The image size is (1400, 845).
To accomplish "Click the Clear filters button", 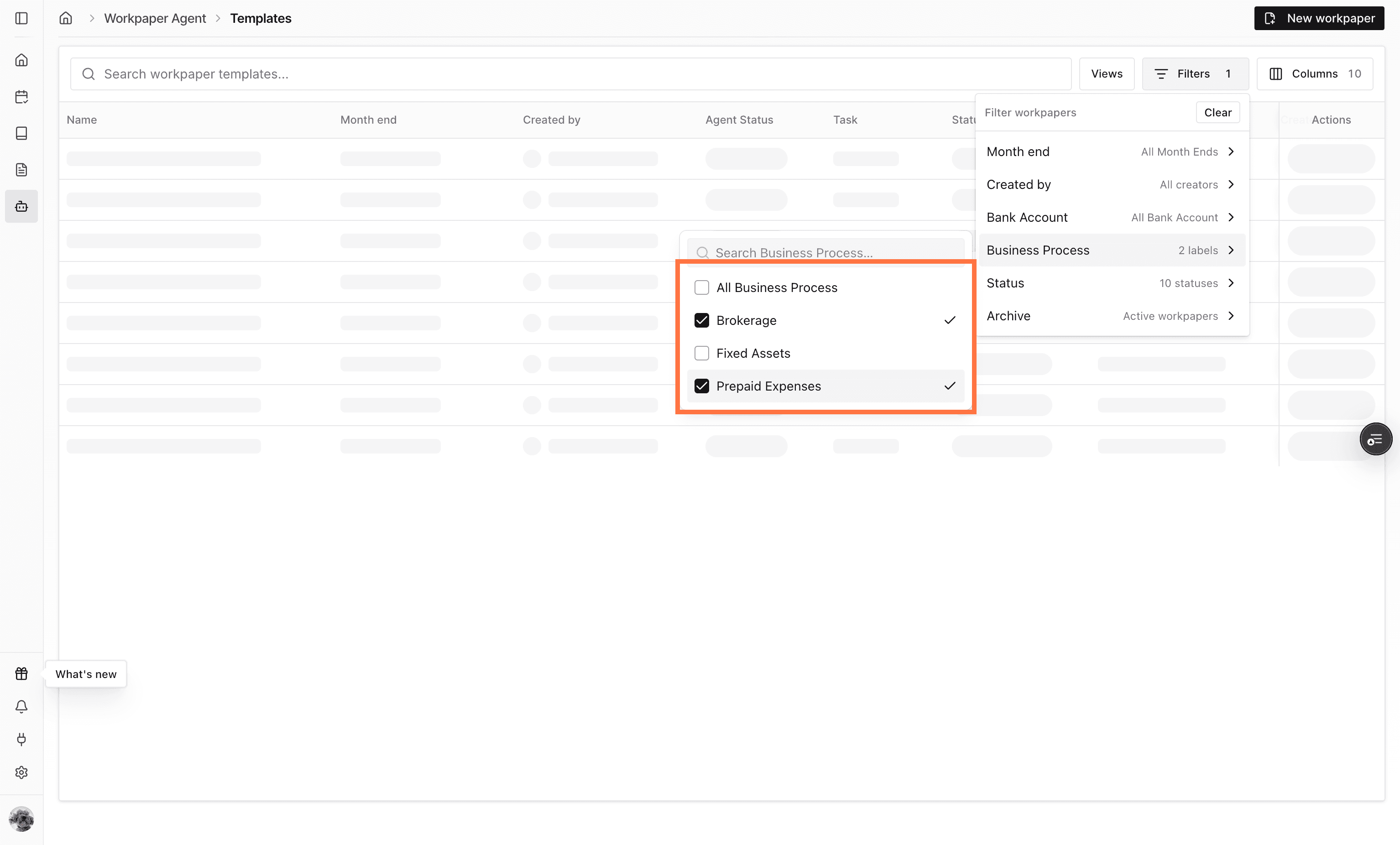I will [1217, 113].
